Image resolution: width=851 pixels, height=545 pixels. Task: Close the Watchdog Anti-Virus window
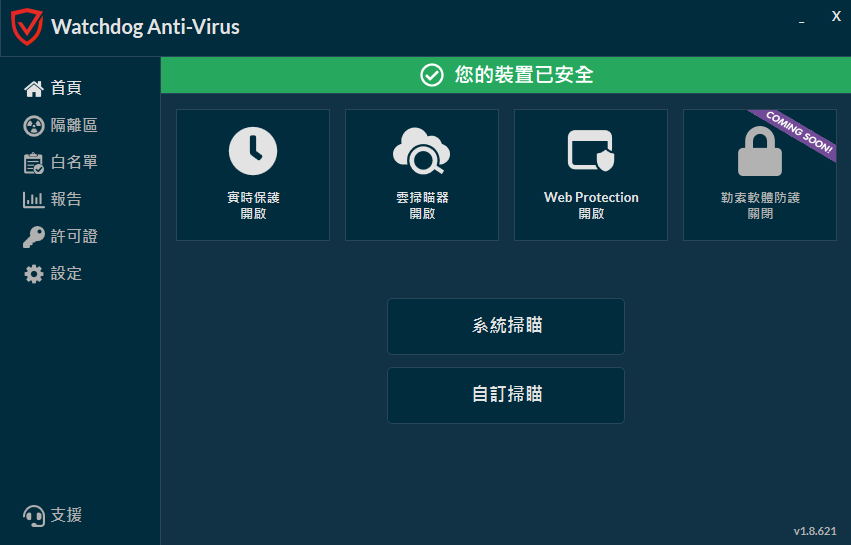pyautogui.click(x=836, y=17)
